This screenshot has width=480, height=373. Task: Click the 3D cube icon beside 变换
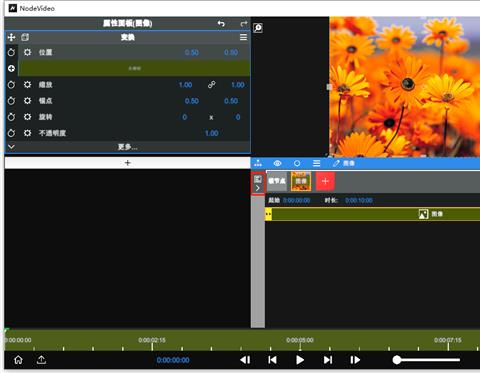point(25,37)
